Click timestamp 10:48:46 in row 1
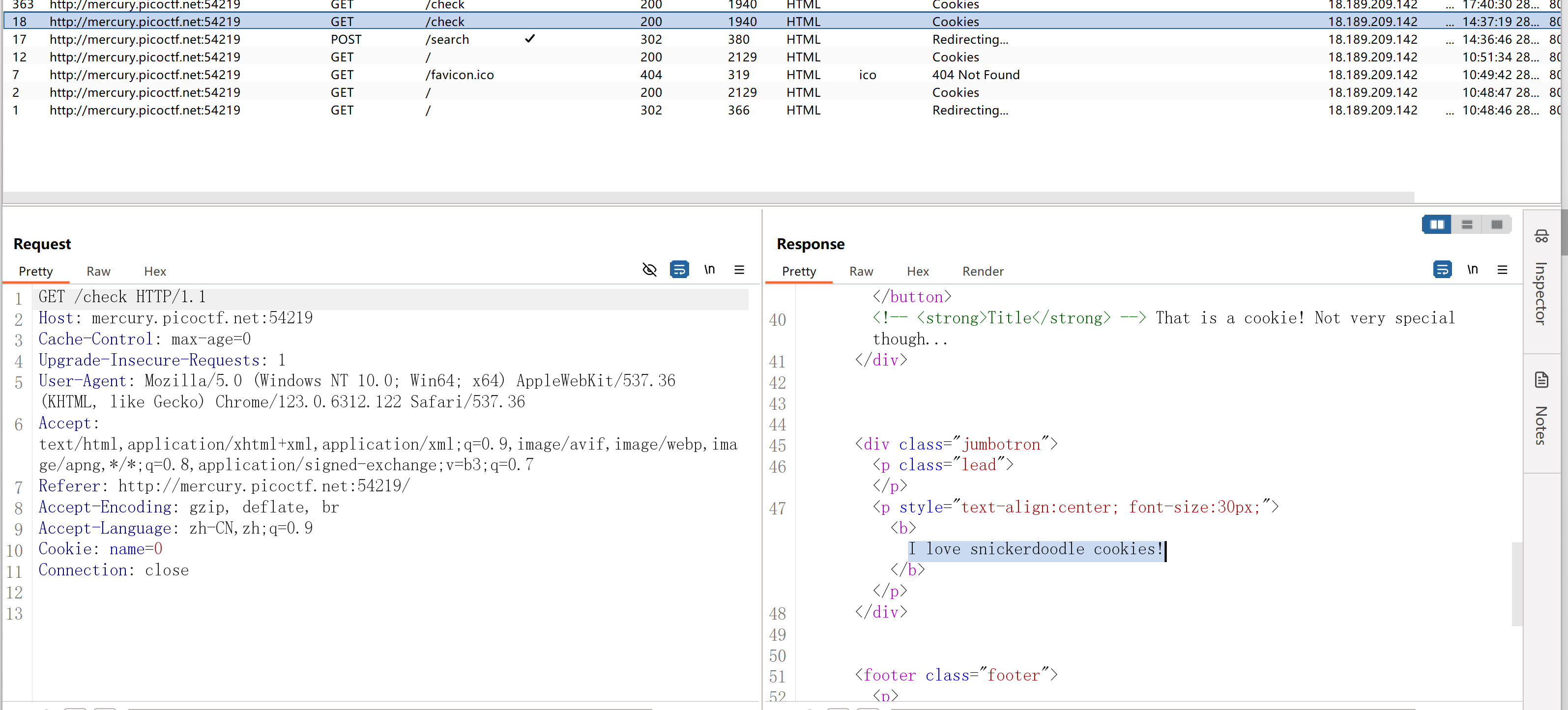 point(1501,110)
